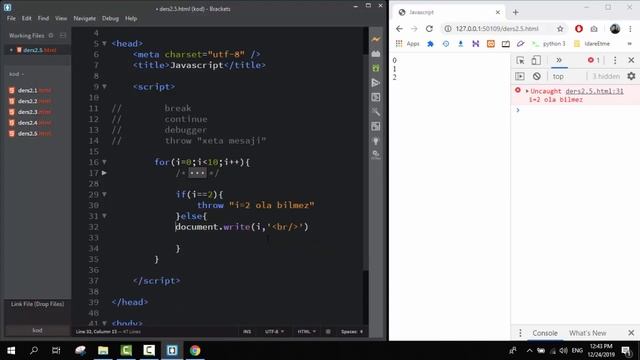Click blue puzzle bookmark icon

click(x=430, y=44)
